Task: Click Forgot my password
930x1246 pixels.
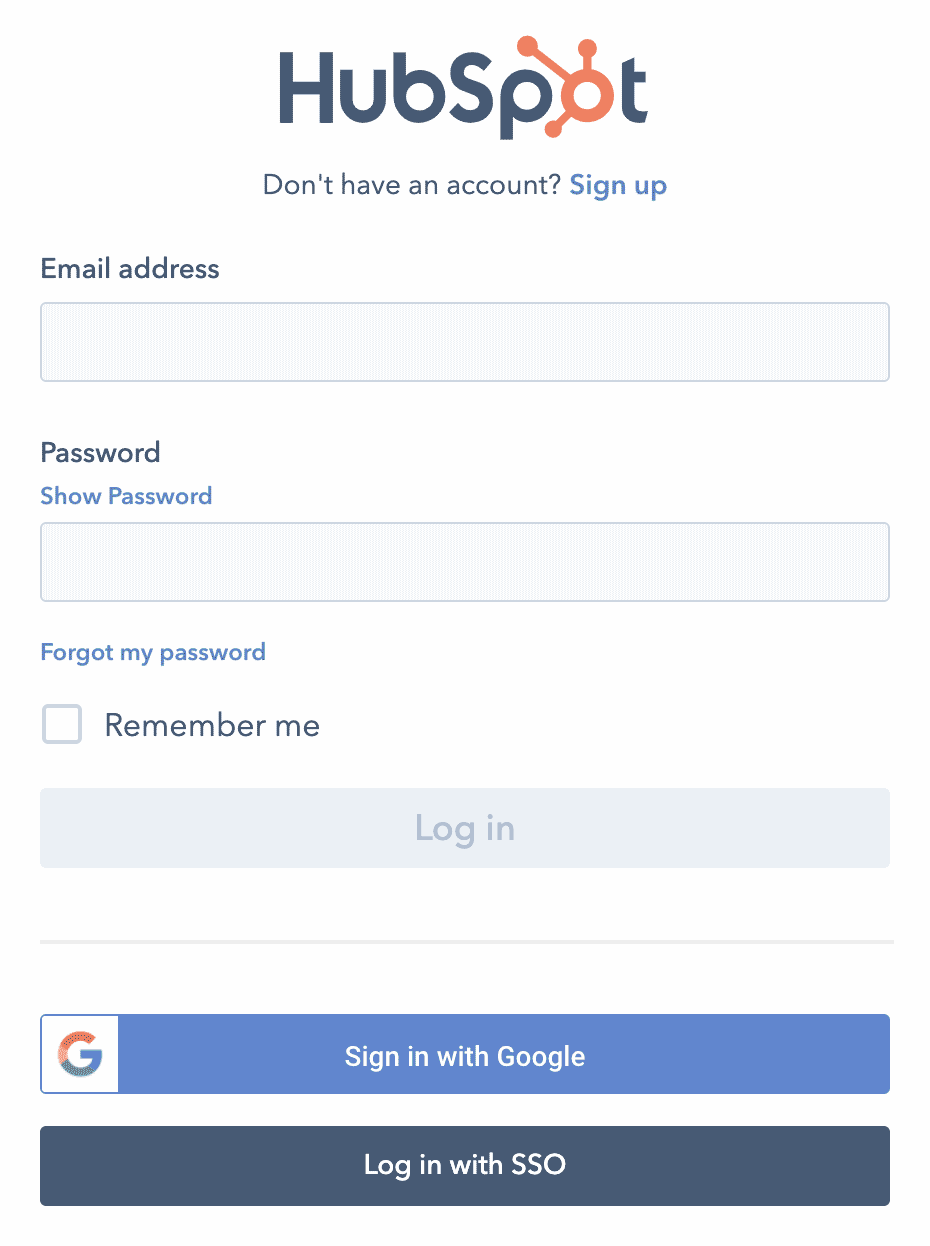Action: [x=153, y=652]
